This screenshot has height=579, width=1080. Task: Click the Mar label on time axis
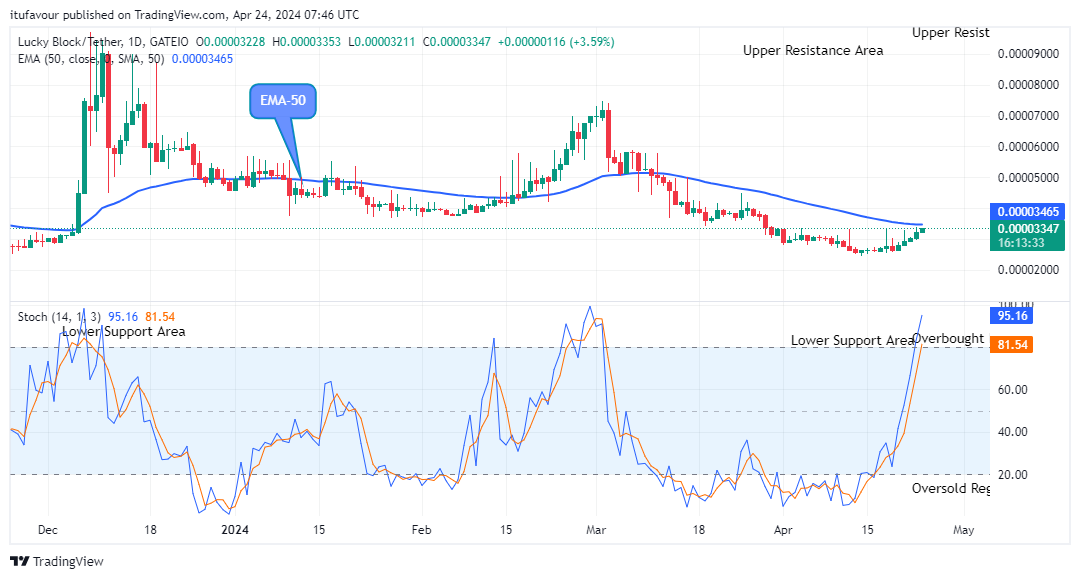click(x=596, y=529)
